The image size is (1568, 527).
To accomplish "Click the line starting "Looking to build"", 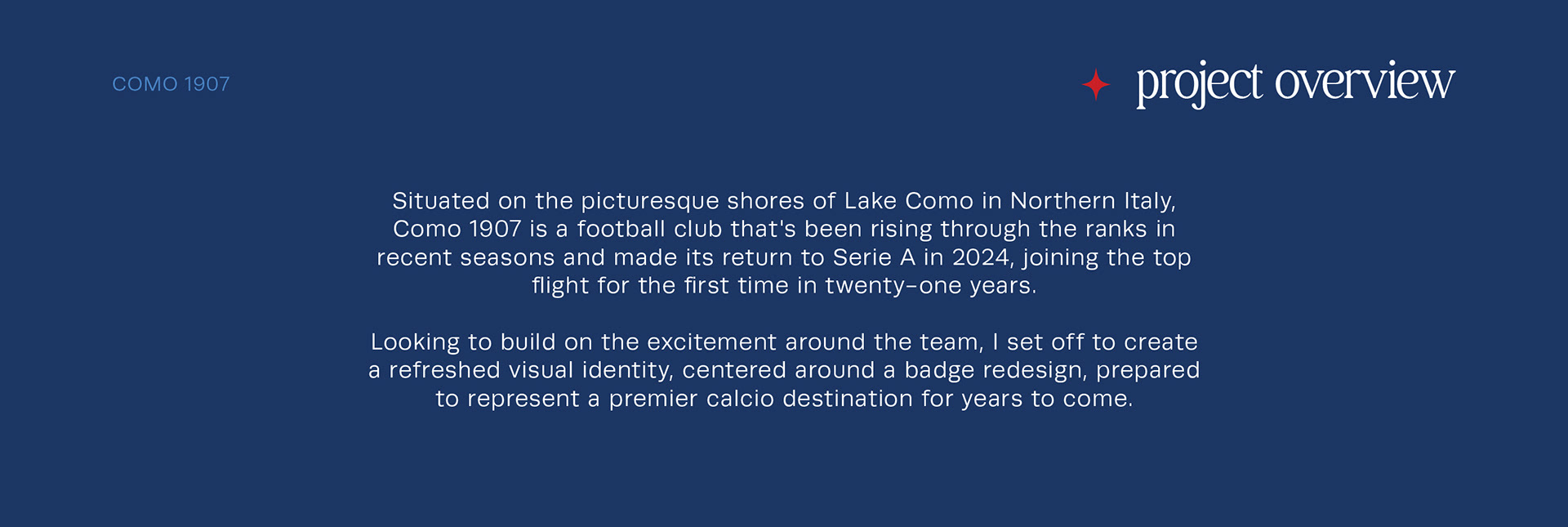I will [783, 342].
